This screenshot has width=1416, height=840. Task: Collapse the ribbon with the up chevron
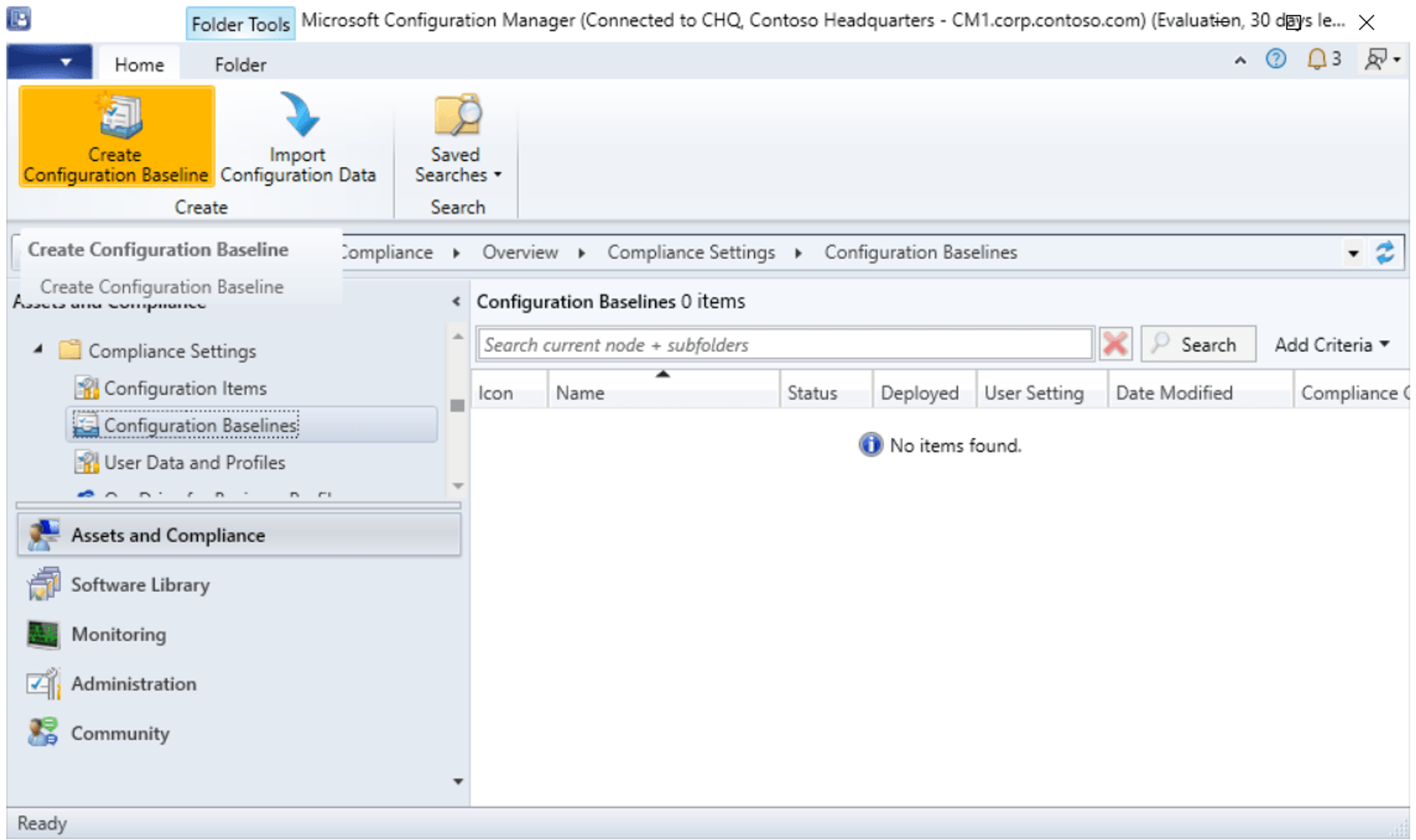click(1240, 60)
